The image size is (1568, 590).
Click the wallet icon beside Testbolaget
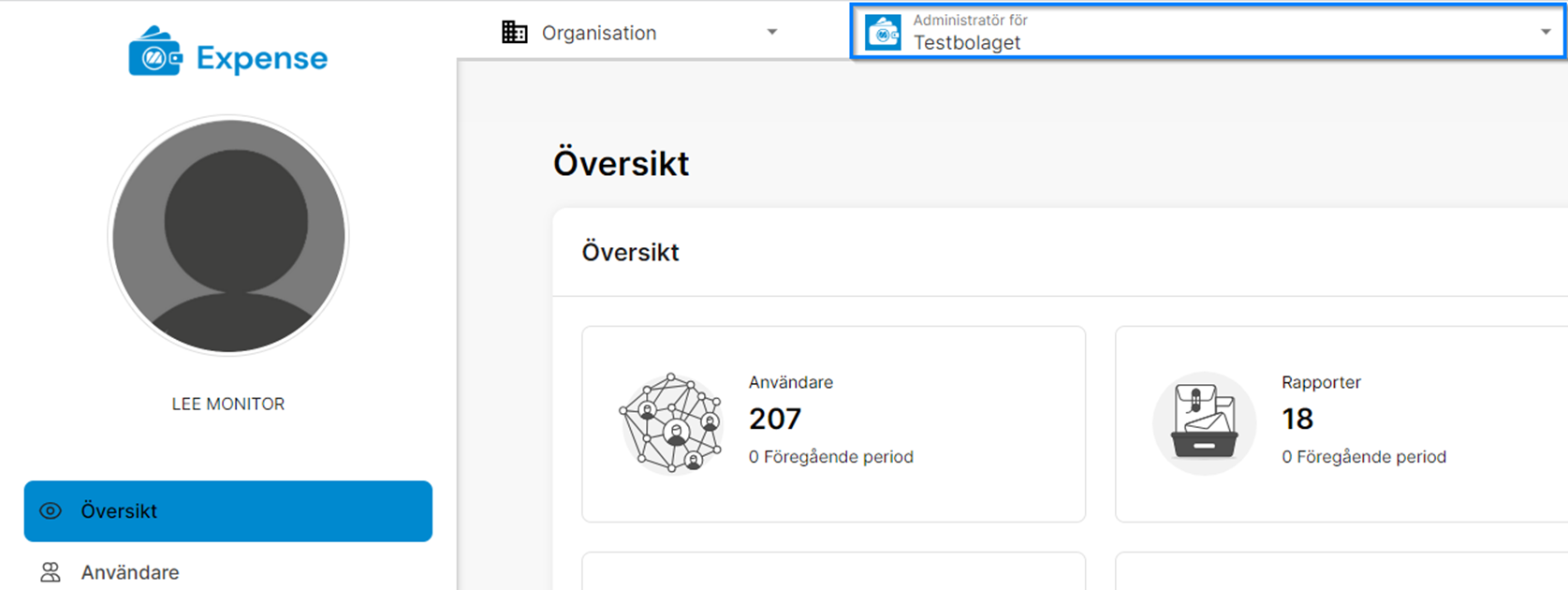tap(883, 33)
